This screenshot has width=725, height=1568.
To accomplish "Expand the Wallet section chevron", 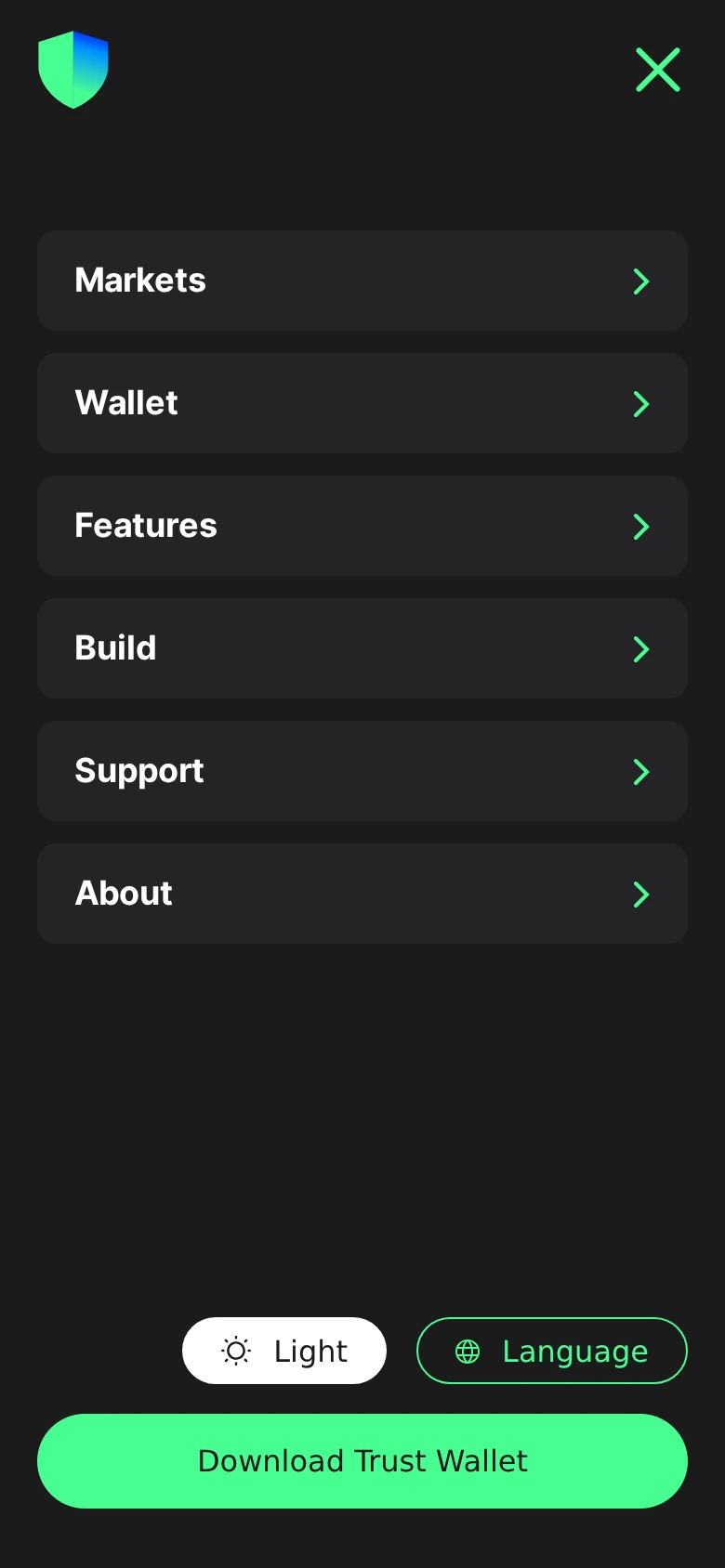I will [x=641, y=404].
